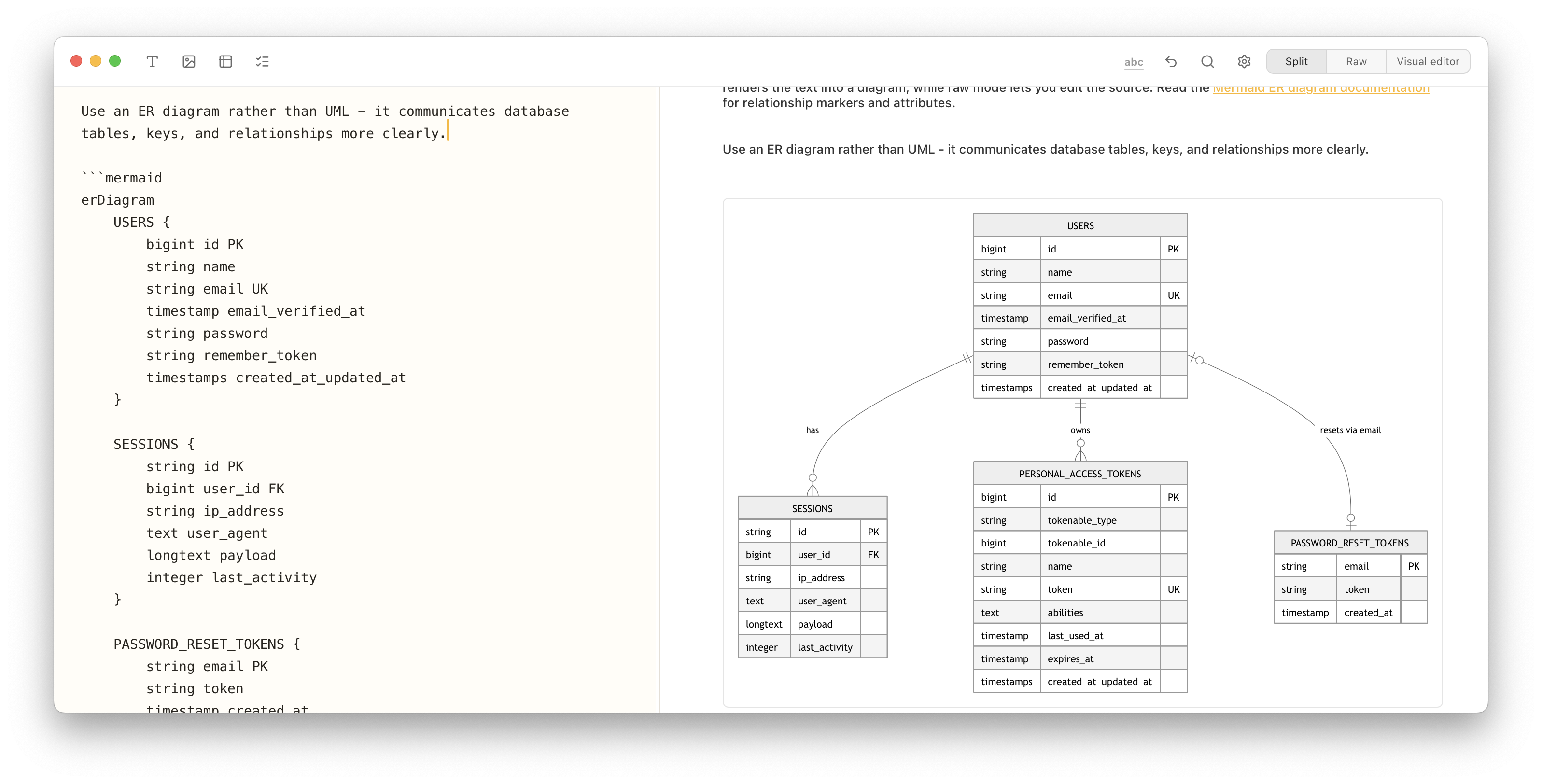Open settings with the gear icon
This screenshot has width=1542, height=784.
tap(1244, 62)
